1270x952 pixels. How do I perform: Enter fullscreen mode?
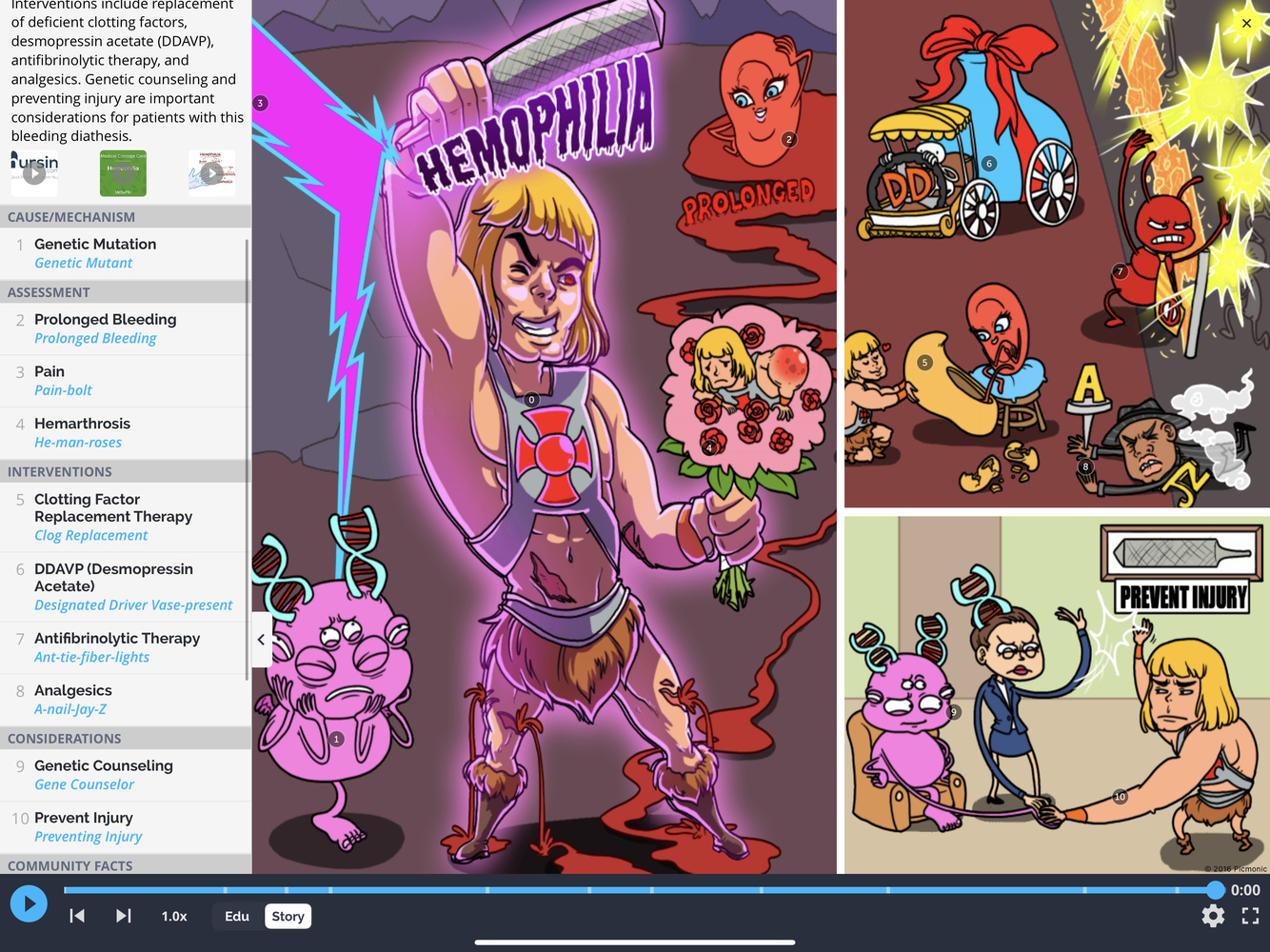tap(1251, 916)
